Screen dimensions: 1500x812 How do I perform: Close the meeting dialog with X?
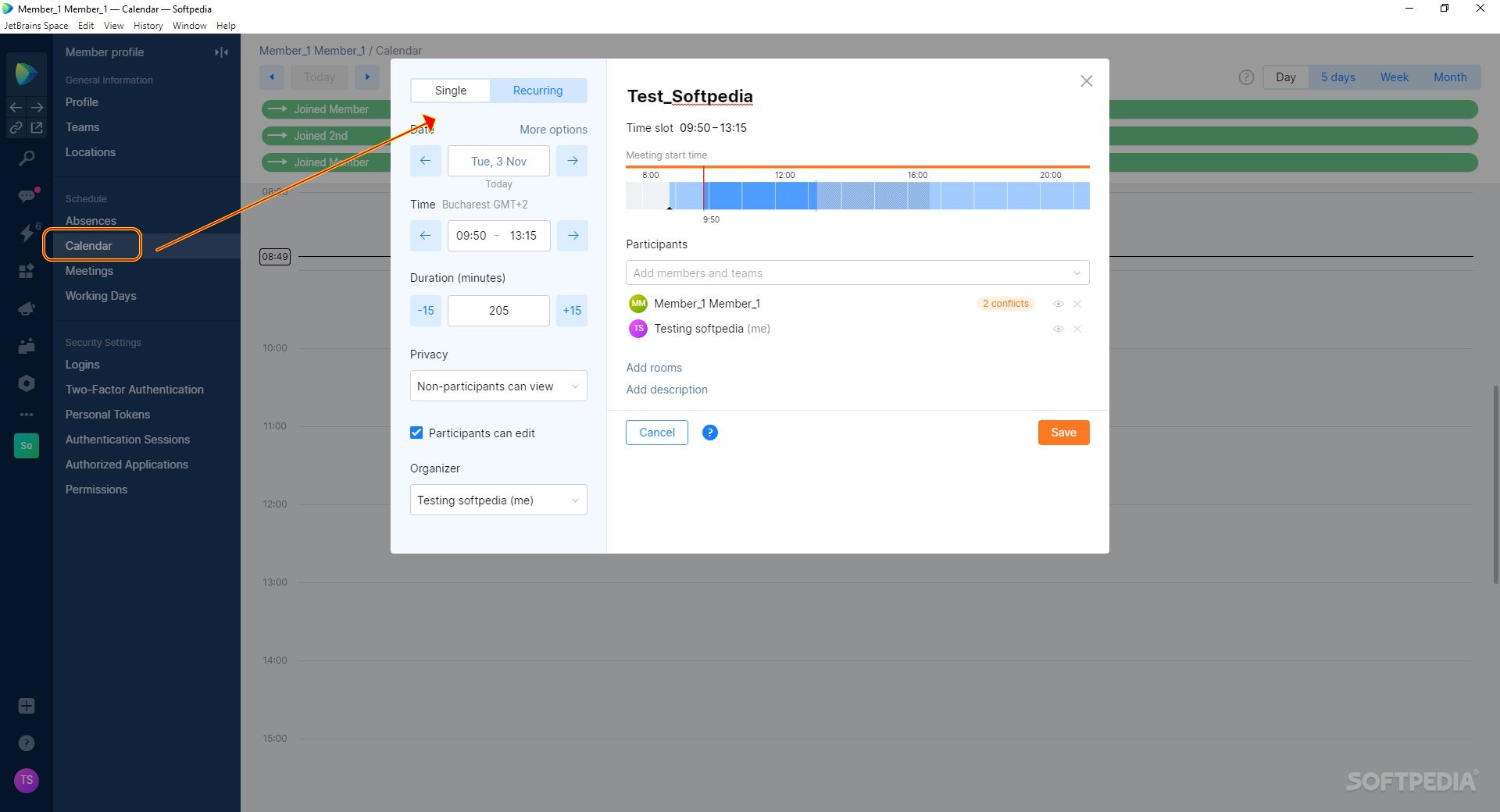click(x=1086, y=81)
